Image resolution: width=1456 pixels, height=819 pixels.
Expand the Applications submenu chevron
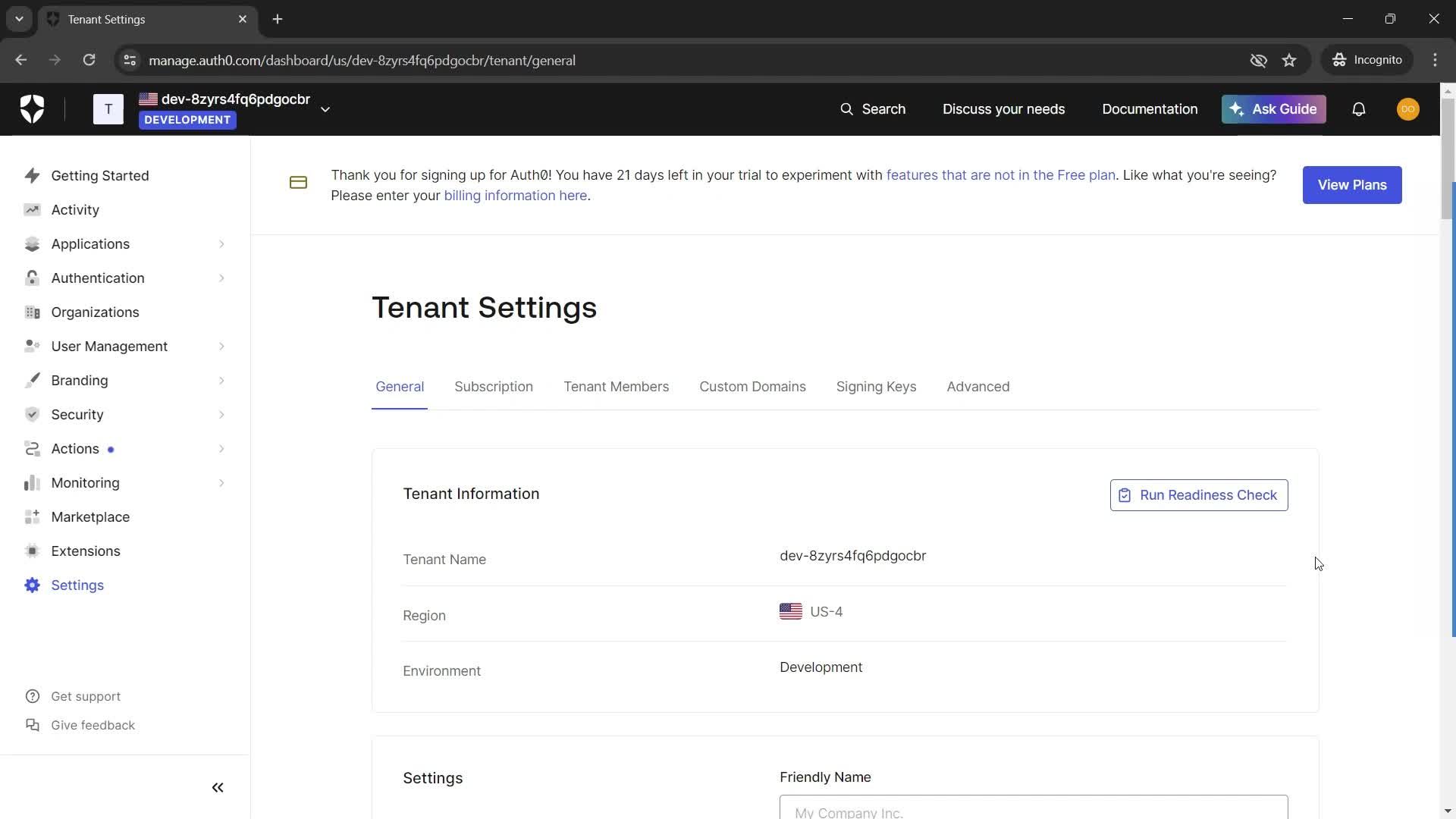point(221,244)
